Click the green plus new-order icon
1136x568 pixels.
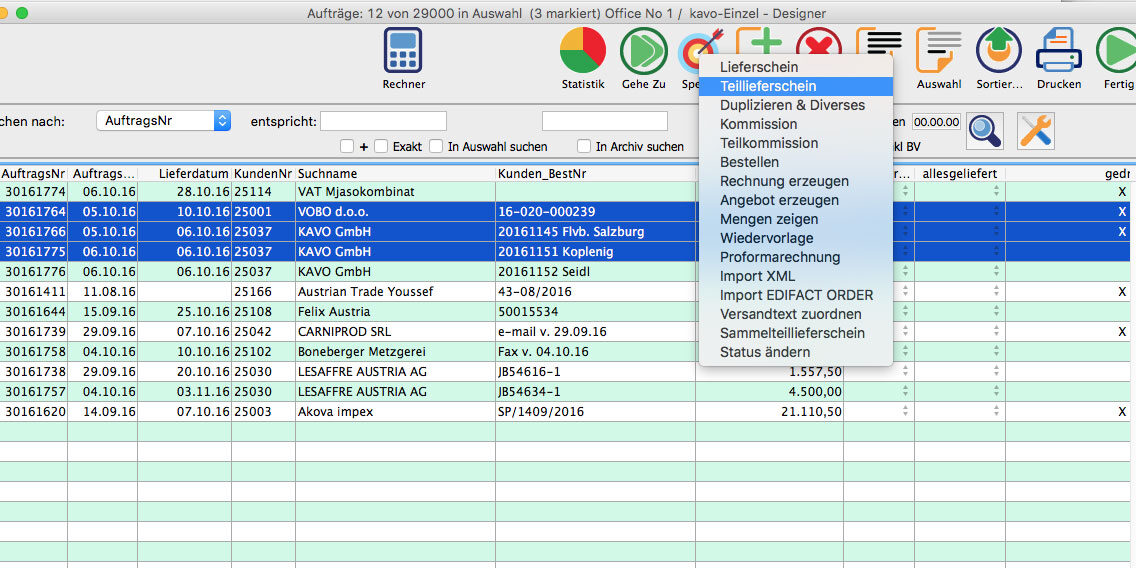(x=759, y=40)
